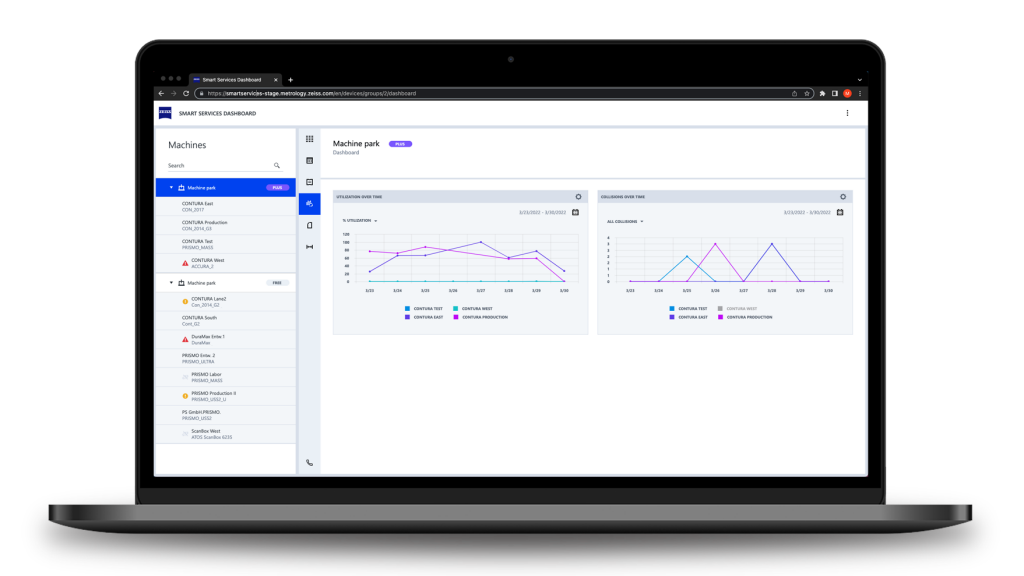Screen dimensions: 1024x576
Task: Open the grid overview icon in sidebar
Action: pyautogui.click(x=309, y=139)
